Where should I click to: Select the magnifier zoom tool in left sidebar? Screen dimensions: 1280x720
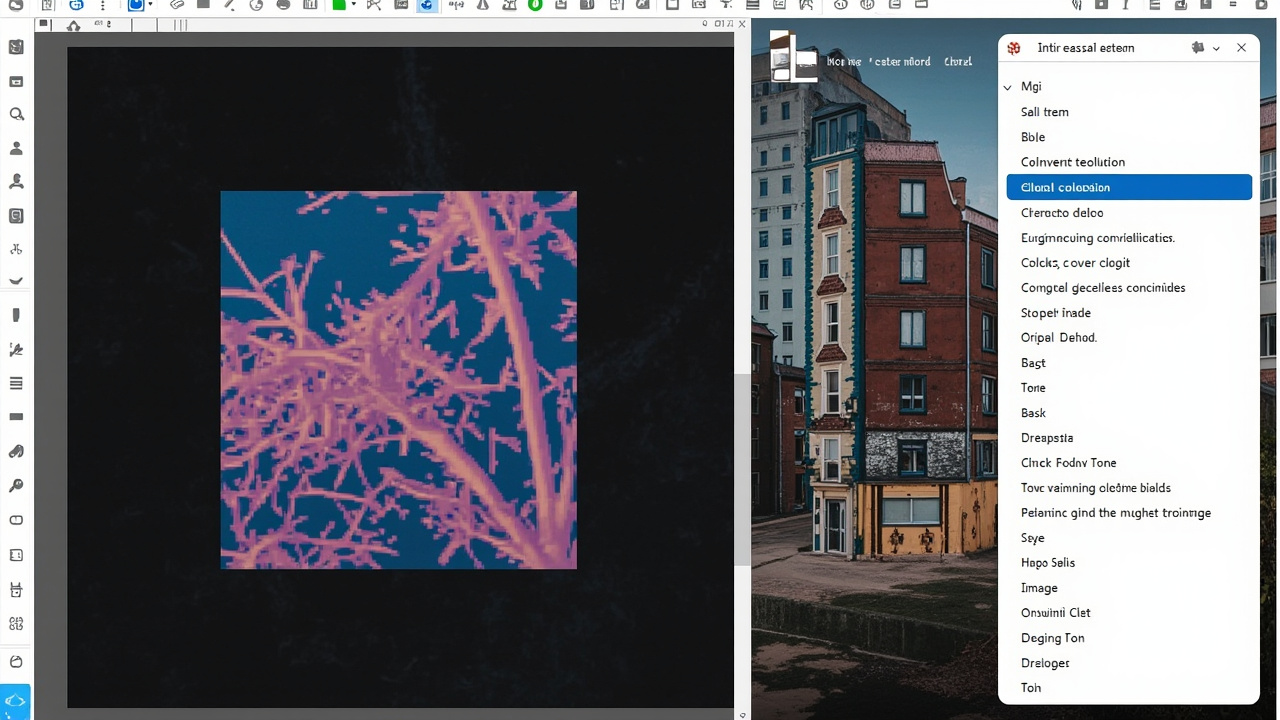(x=16, y=114)
